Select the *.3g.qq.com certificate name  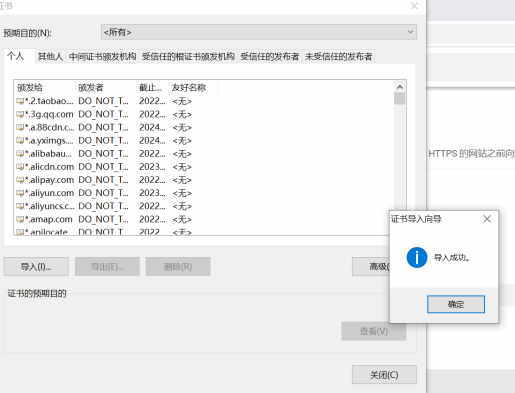(x=49, y=114)
